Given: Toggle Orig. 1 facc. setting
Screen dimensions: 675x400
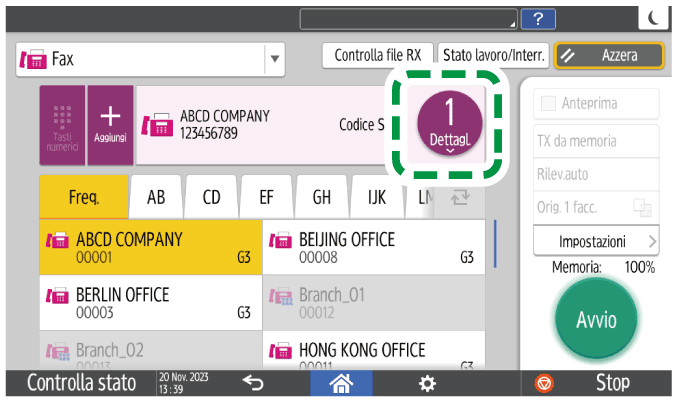Looking at the screenshot, I should point(589,207).
